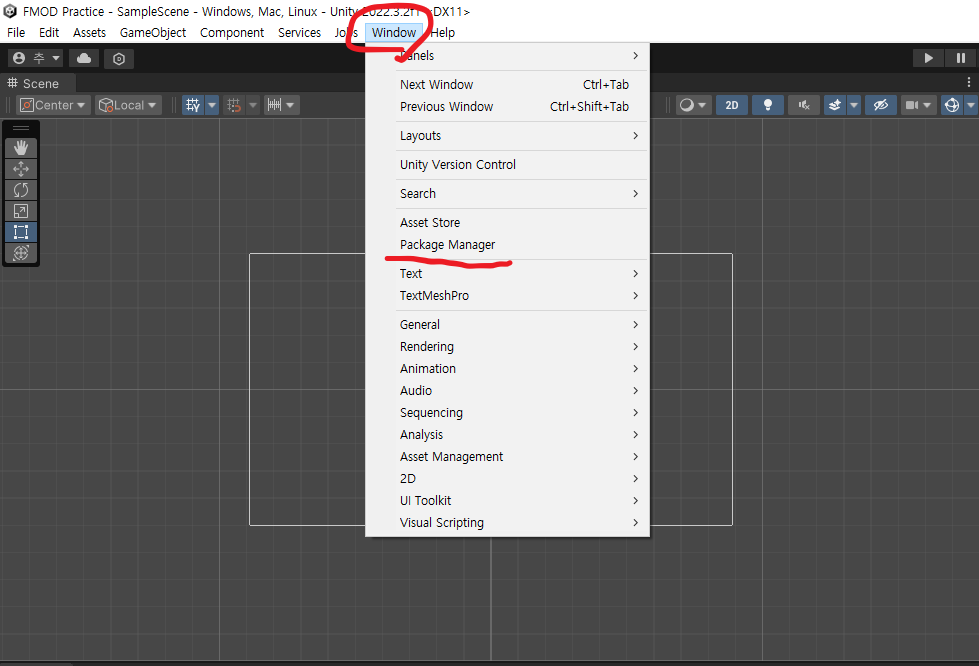The height and width of the screenshot is (666, 979).
Task: Select the Scale tool
Action: 21,212
